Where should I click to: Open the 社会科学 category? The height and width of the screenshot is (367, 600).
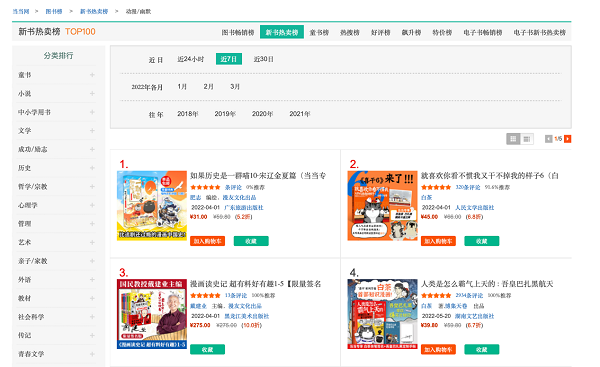[x=31, y=317]
